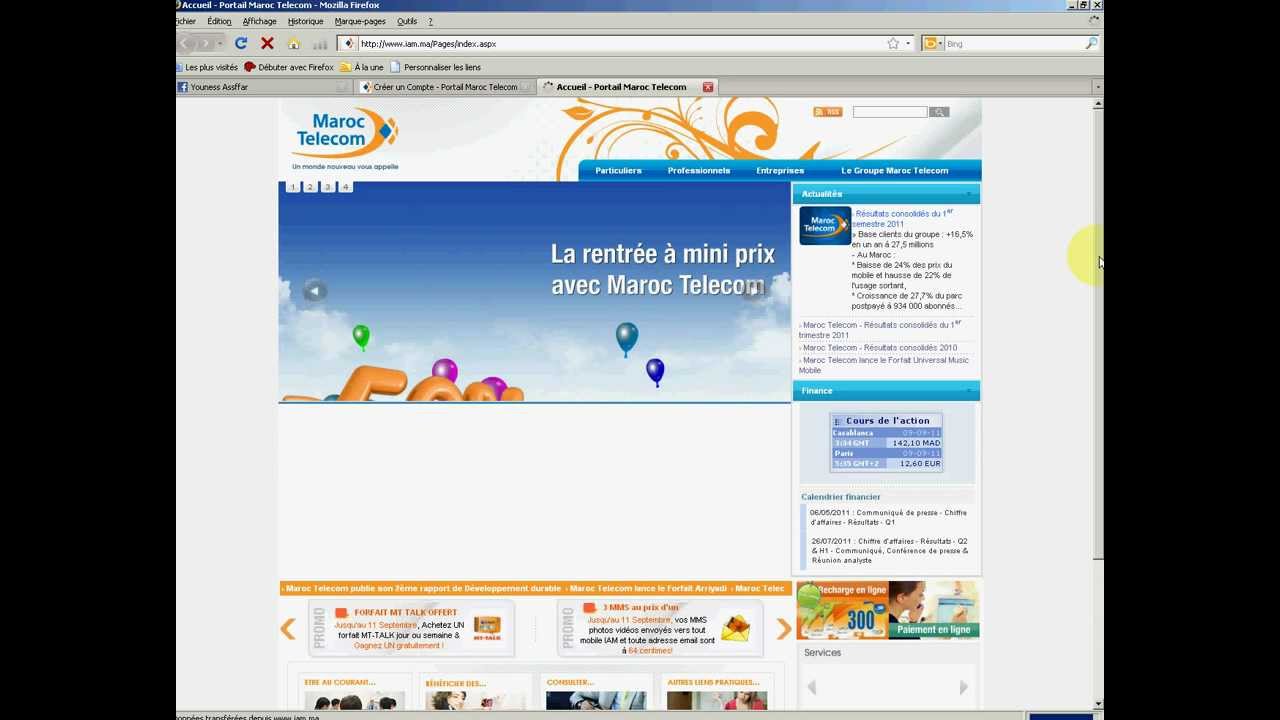Click the Maroc Telecom logo
Viewport: 1280px width, 720px height.
point(345,138)
